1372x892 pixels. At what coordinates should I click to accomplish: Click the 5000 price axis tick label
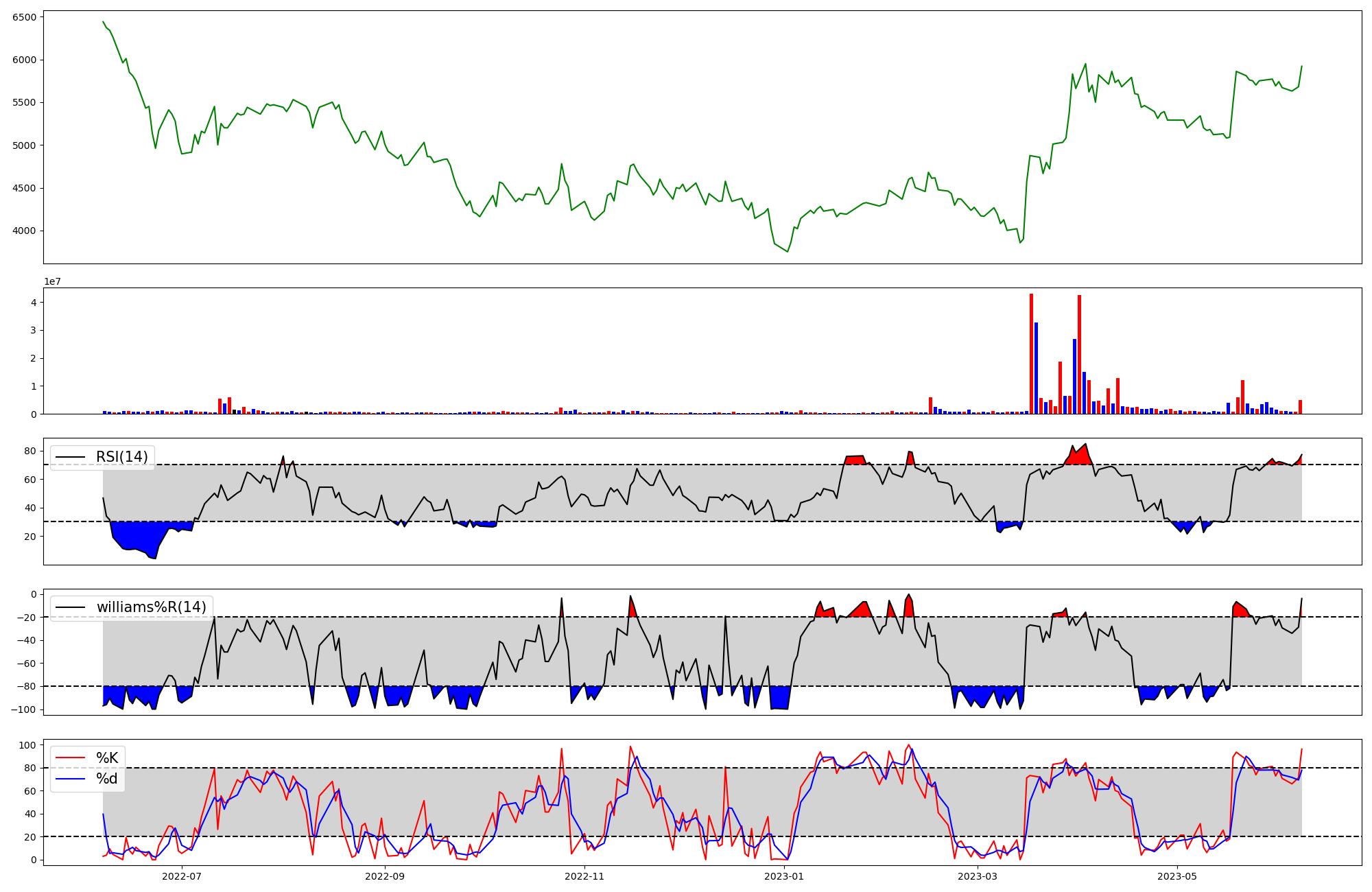[x=25, y=145]
